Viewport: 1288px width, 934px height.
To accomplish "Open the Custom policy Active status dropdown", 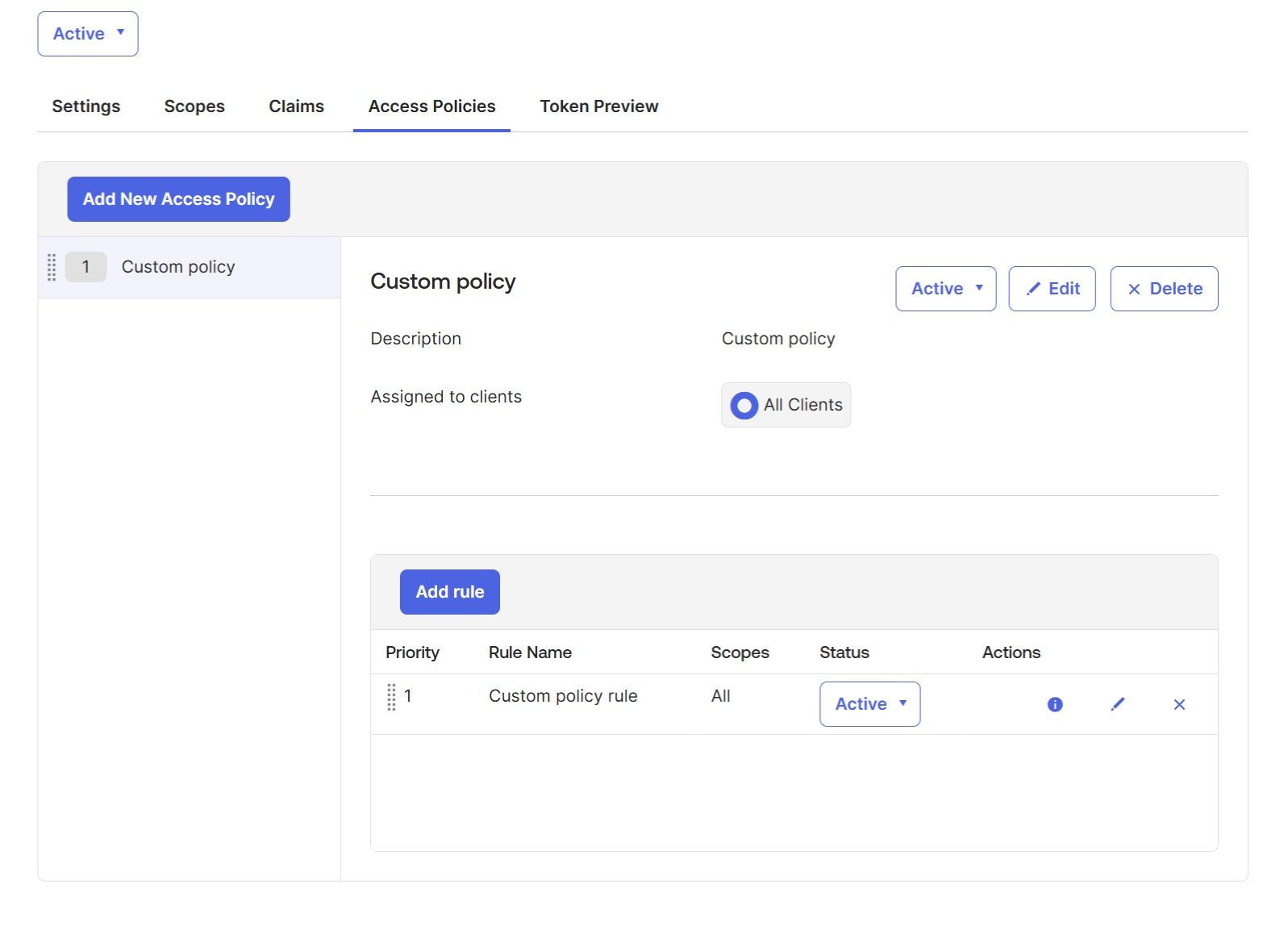I will [945, 289].
